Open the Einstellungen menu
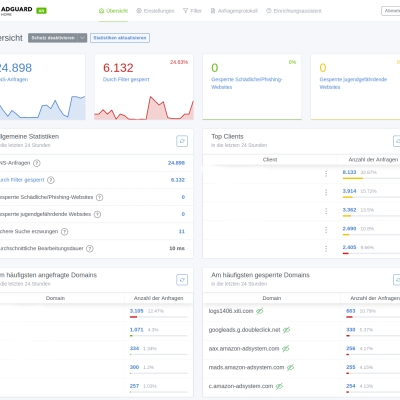400x400 pixels. click(x=155, y=11)
